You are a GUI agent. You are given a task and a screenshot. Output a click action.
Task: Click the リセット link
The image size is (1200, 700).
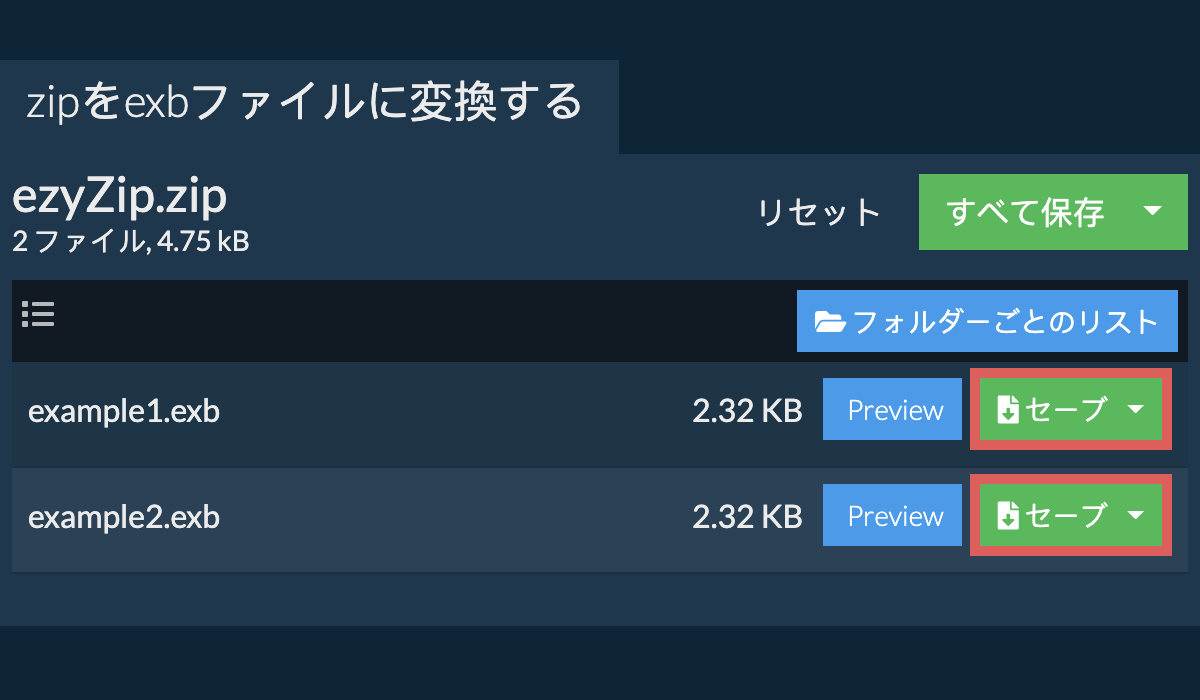819,212
